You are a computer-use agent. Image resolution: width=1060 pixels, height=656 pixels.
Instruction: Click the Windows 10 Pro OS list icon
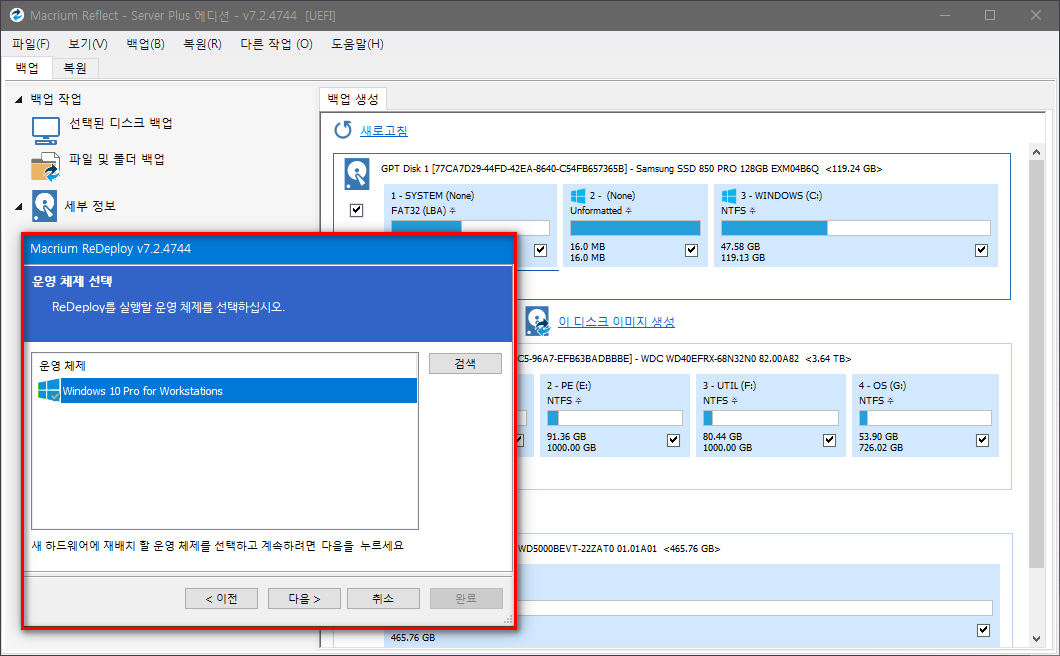click(x=49, y=390)
